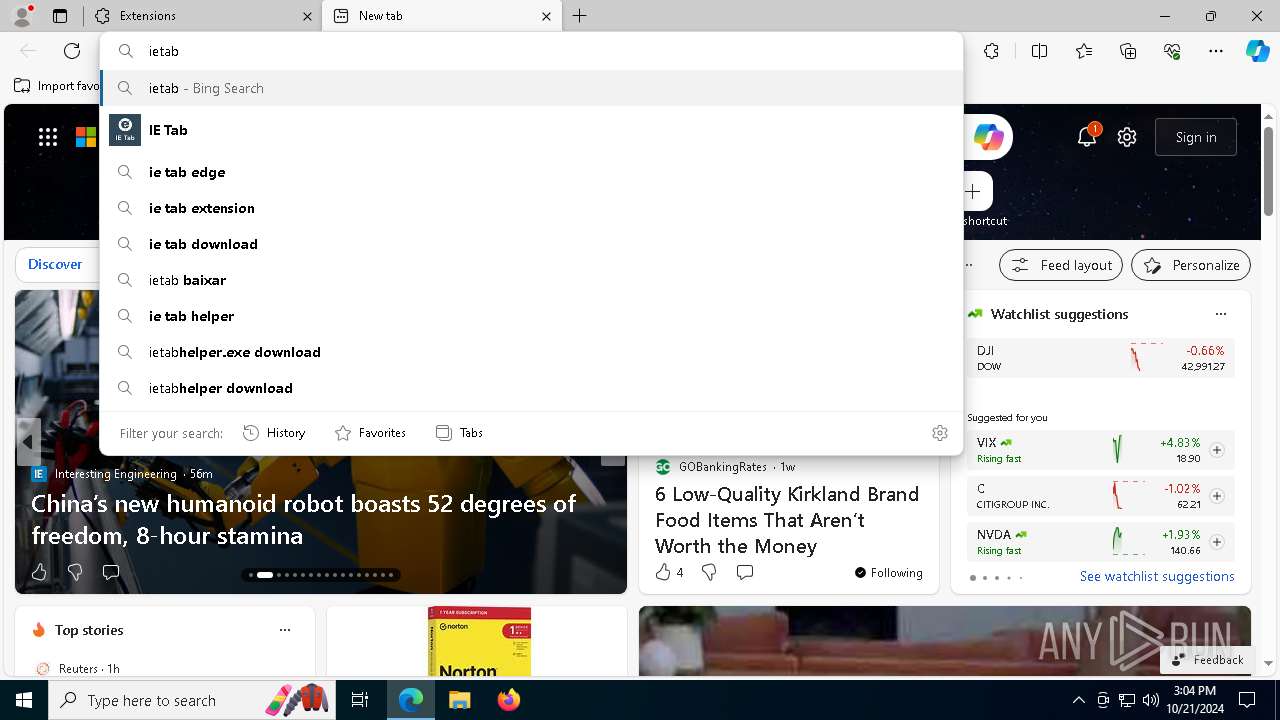Open Watchlist suggestions more options
This screenshot has height=720, width=1280.
[1221, 314]
